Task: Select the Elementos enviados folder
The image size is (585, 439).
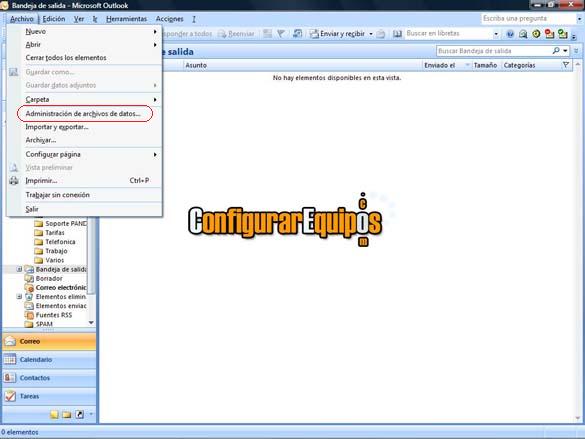Action: [56, 306]
